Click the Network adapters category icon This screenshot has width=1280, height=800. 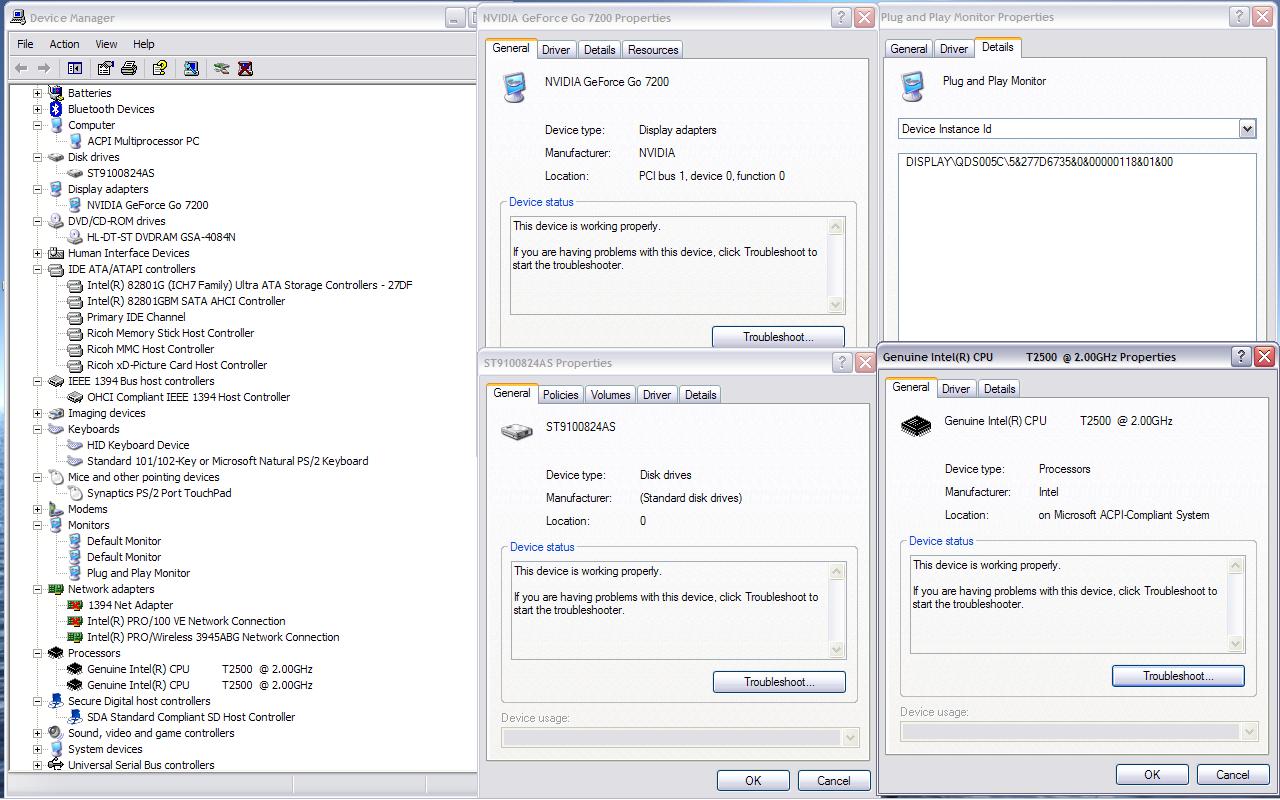[56, 589]
